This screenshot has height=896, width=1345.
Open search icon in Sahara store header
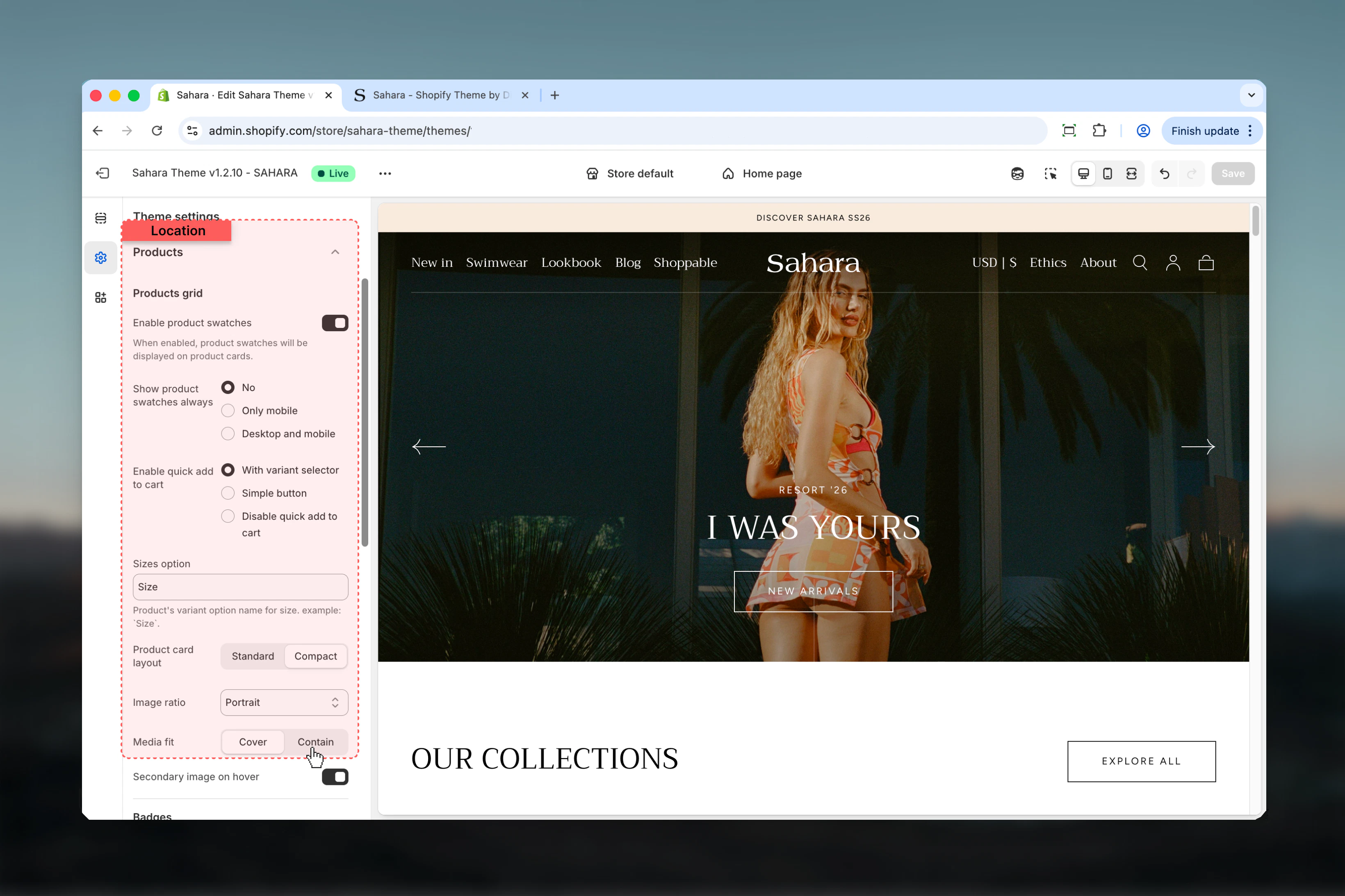click(1140, 262)
